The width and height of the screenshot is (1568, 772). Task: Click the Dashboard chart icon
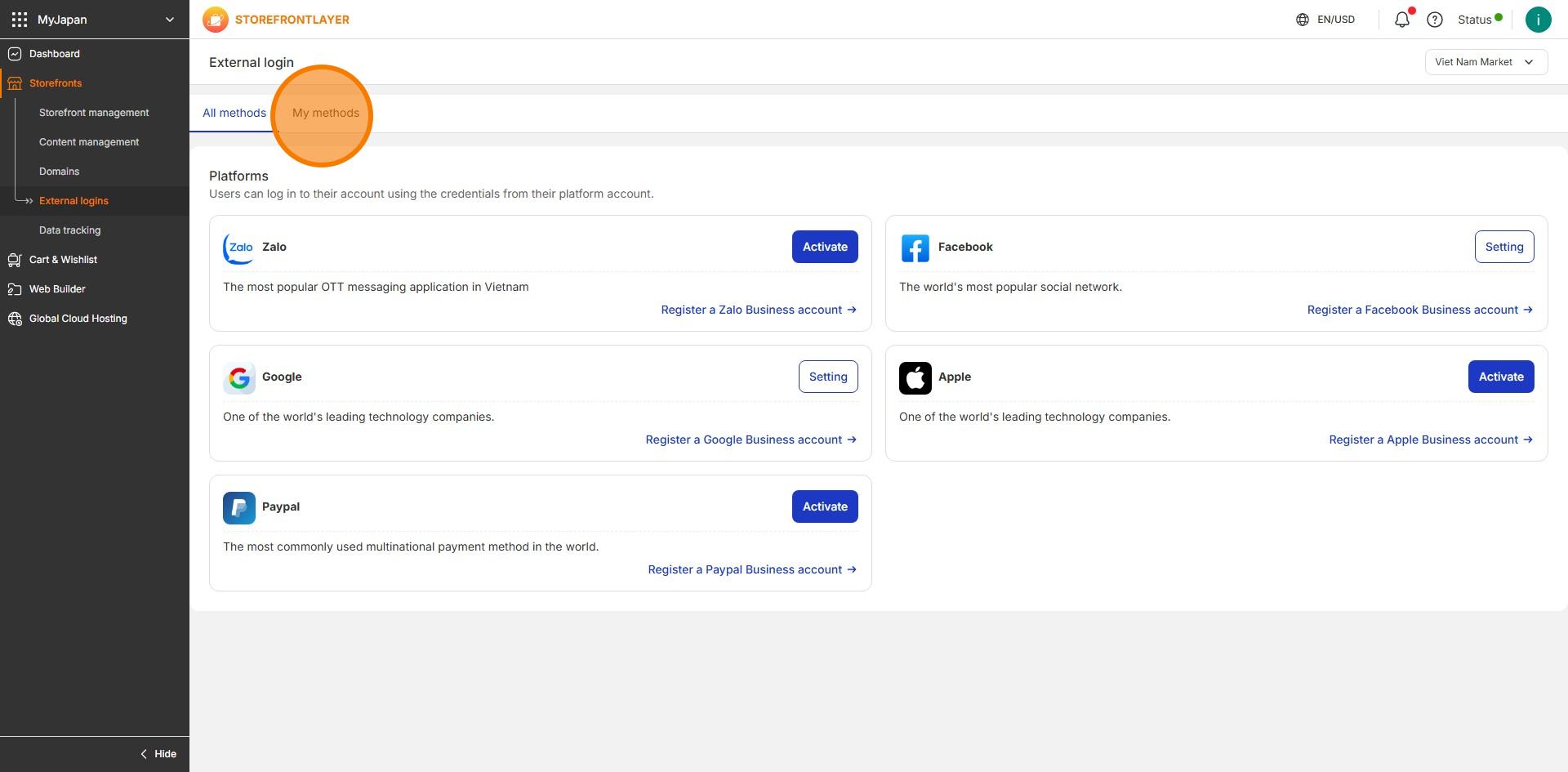coord(15,54)
